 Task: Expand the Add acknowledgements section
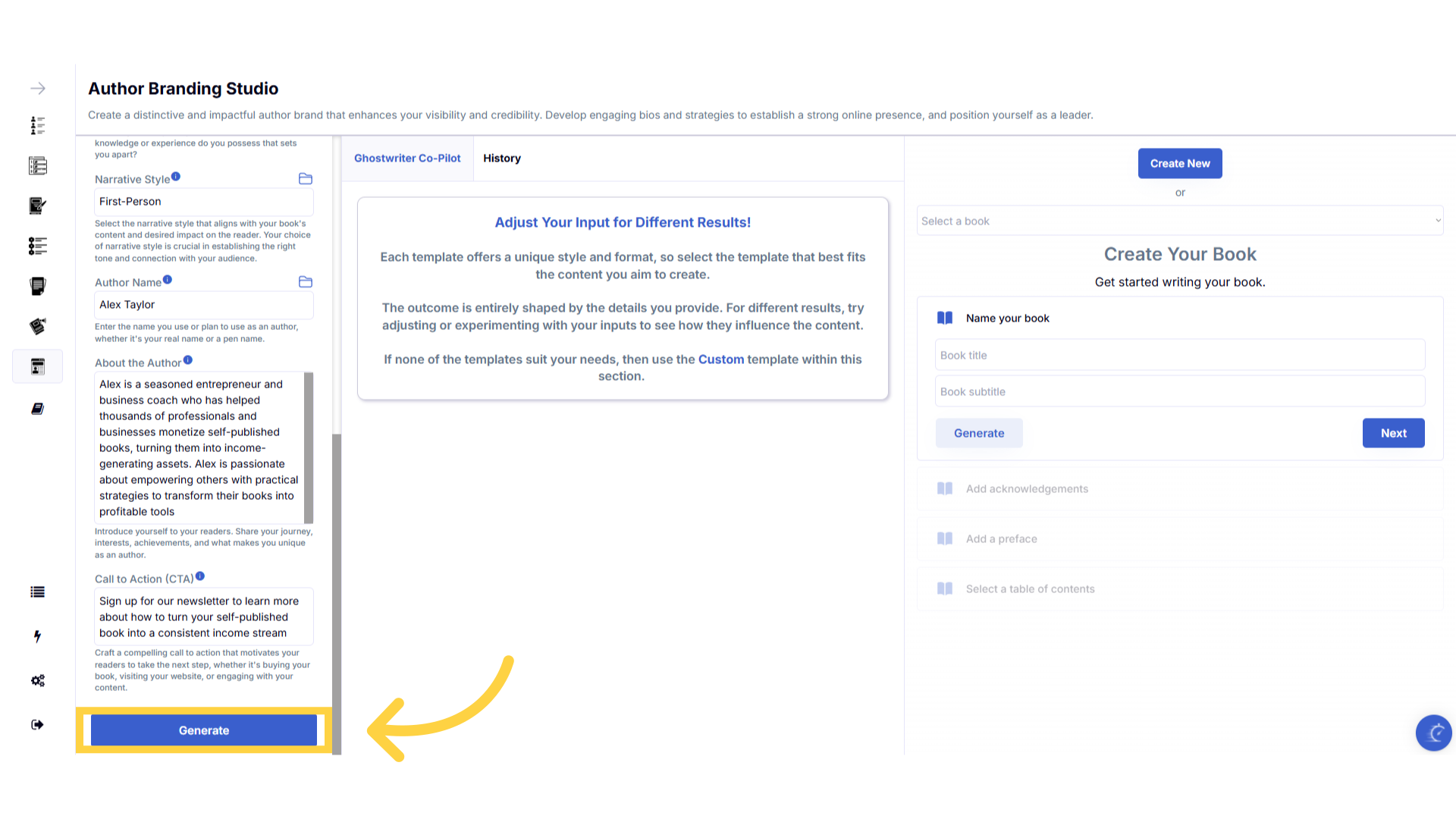[1027, 489]
